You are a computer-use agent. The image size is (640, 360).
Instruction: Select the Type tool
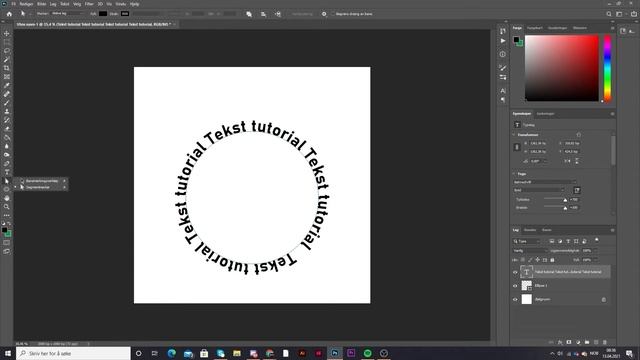tap(7, 172)
